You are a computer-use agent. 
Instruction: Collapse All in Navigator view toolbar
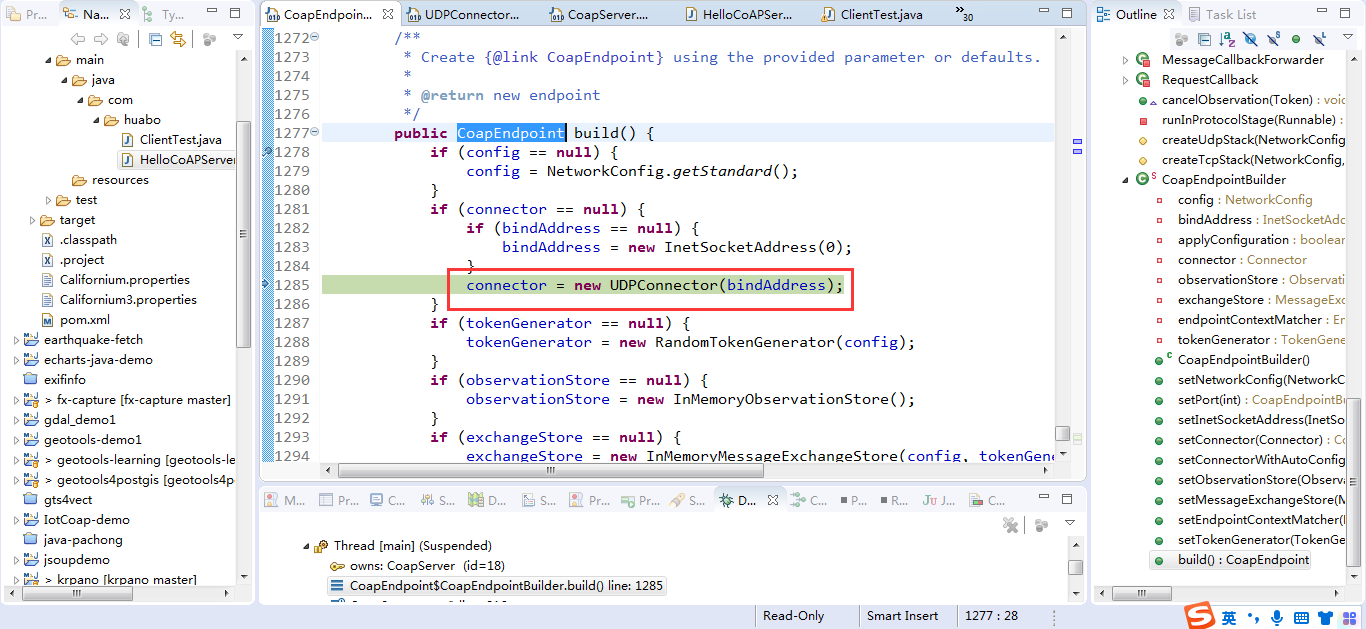click(156, 39)
